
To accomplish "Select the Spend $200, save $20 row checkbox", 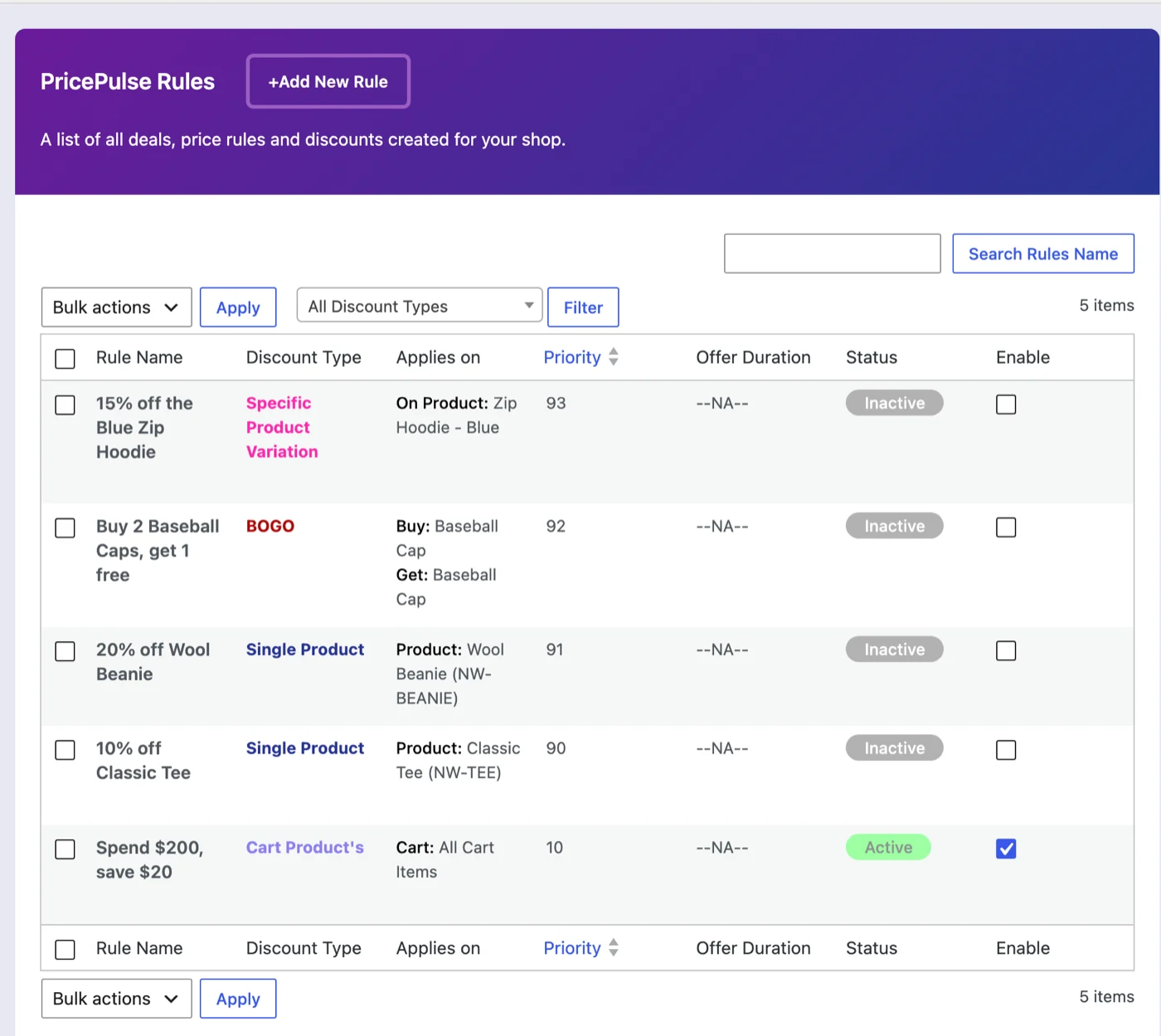I will [65, 849].
